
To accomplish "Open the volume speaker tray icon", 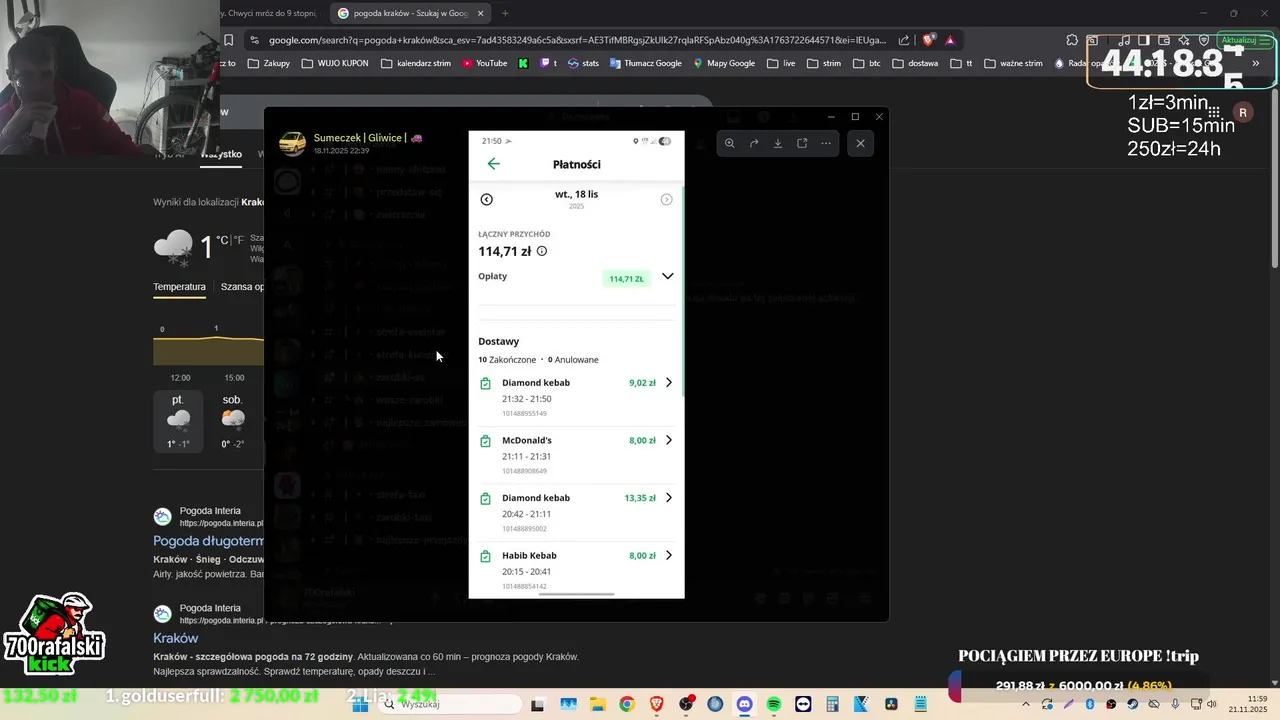I will (1213, 704).
